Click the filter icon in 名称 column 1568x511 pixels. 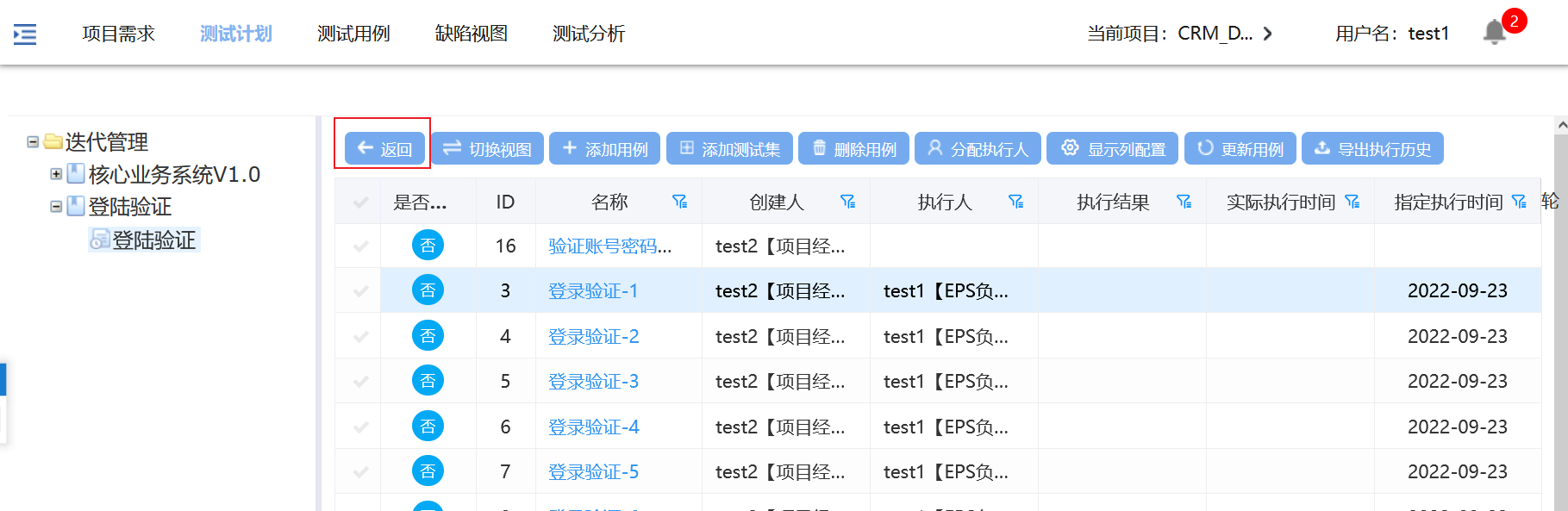click(679, 202)
